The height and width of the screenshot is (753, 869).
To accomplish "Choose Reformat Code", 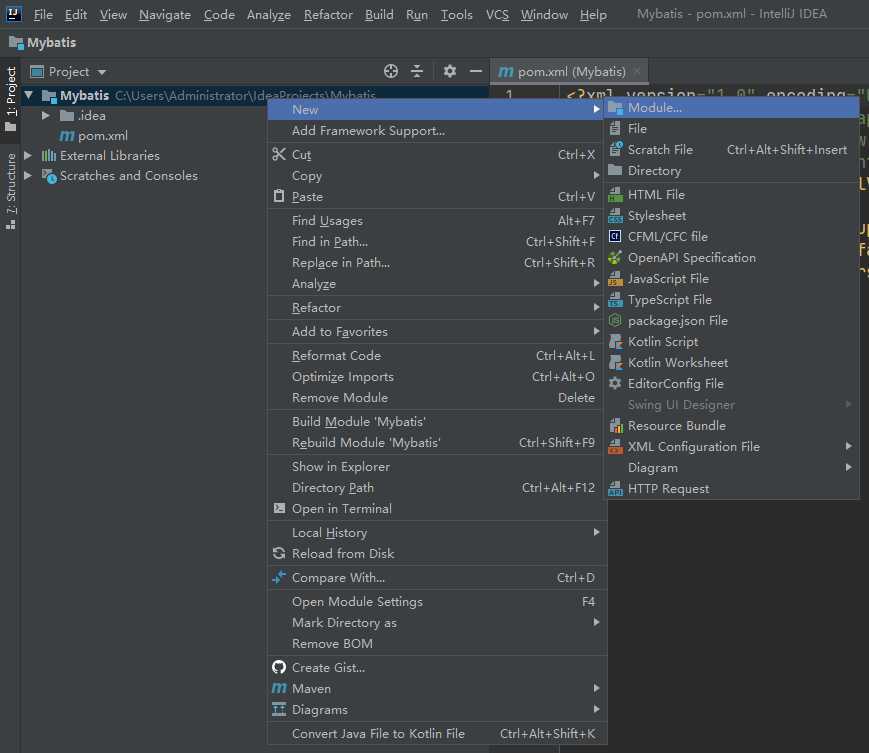I will pyautogui.click(x=437, y=355).
